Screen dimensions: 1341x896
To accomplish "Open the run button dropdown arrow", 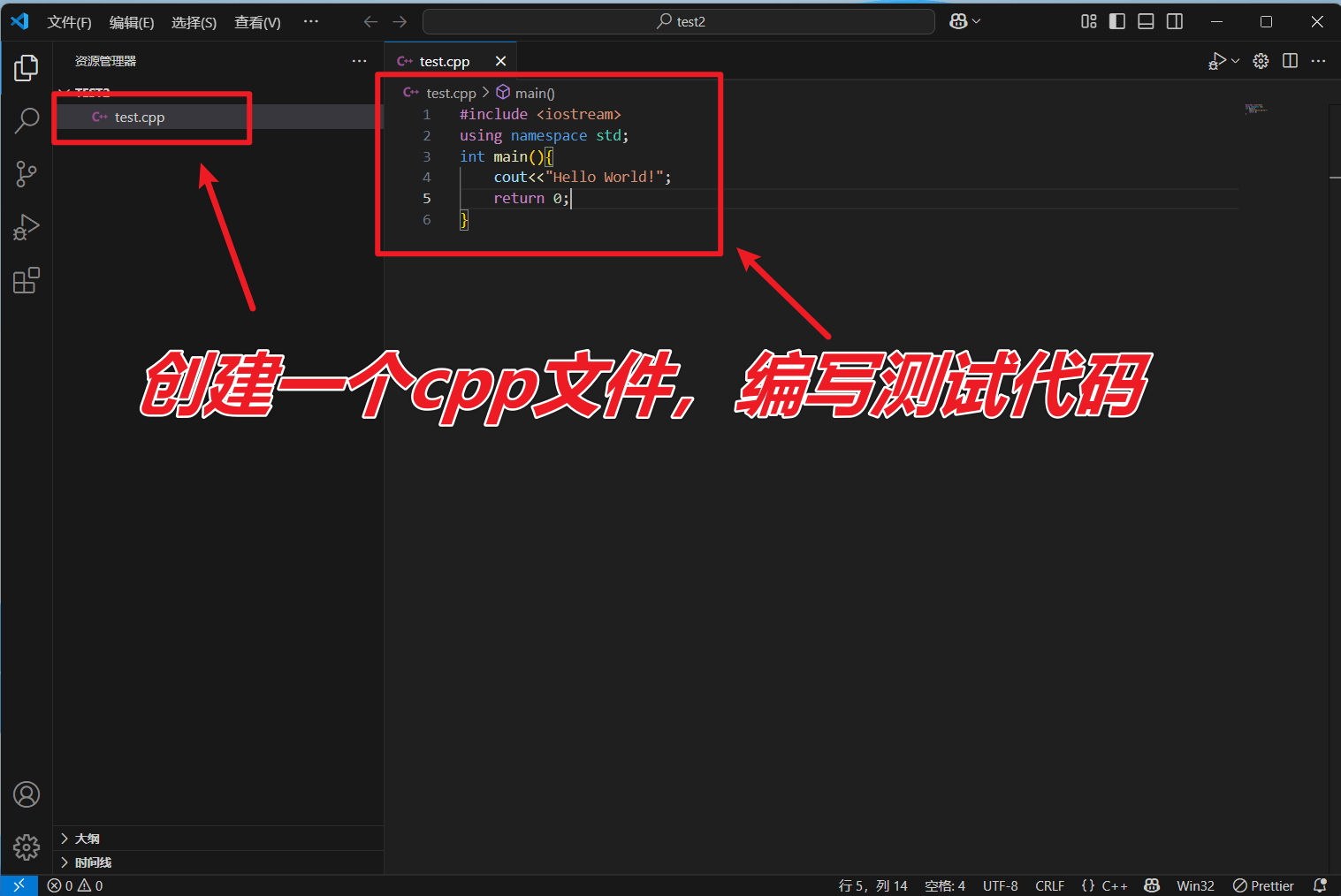I will [x=1235, y=61].
